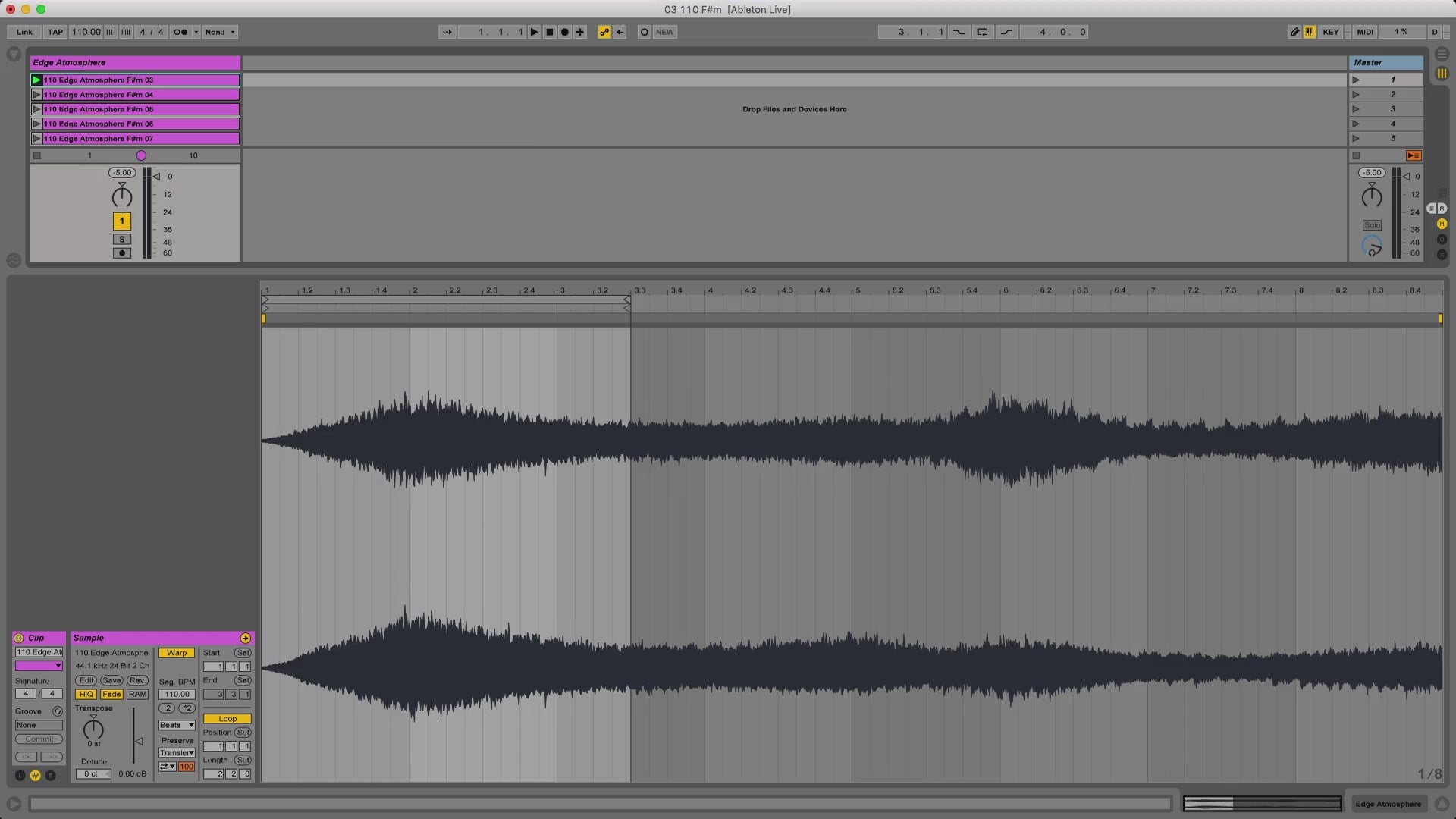Show the sample box waveform icon
Viewport: 1456px width, 819px height.
(36, 775)
